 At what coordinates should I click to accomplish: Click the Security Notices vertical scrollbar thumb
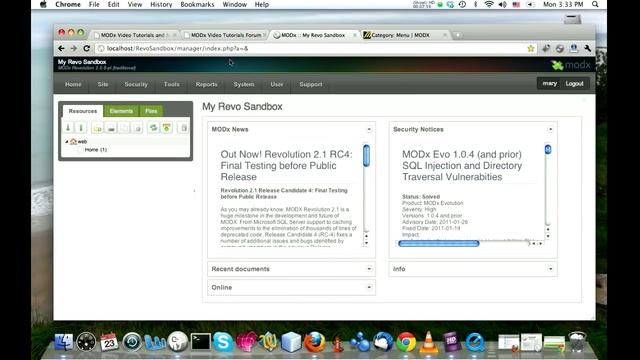click(548, 149)
